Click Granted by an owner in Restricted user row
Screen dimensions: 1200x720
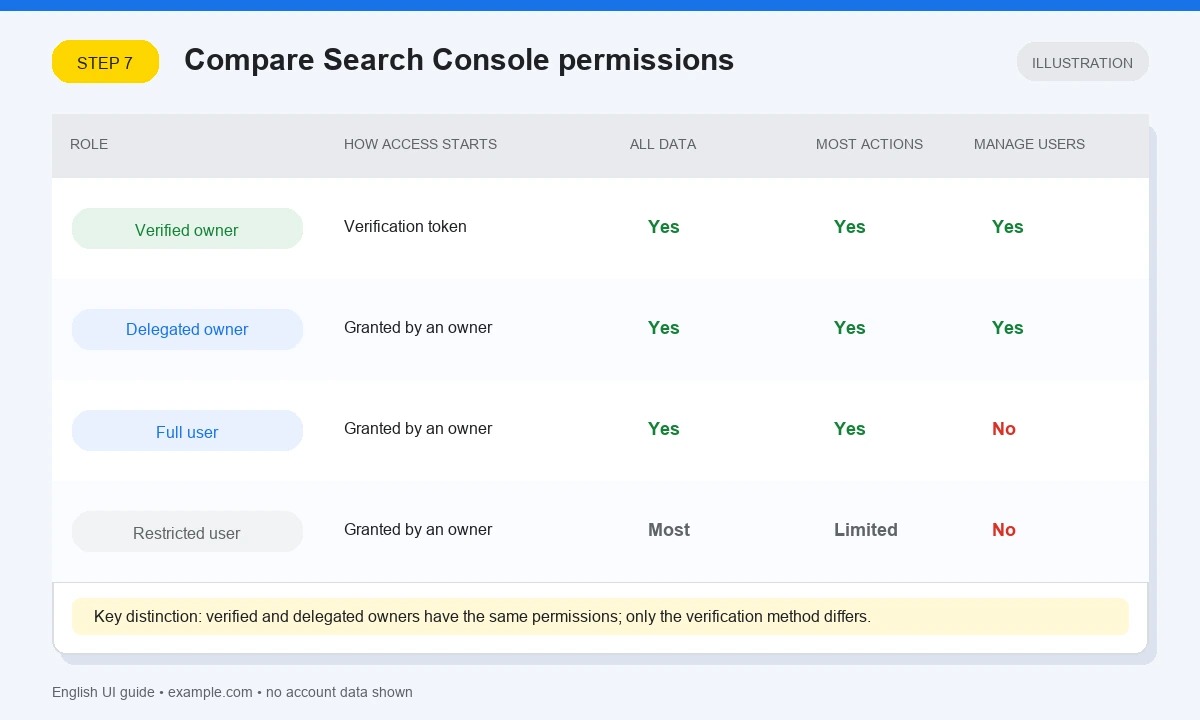tap(418, 529)
